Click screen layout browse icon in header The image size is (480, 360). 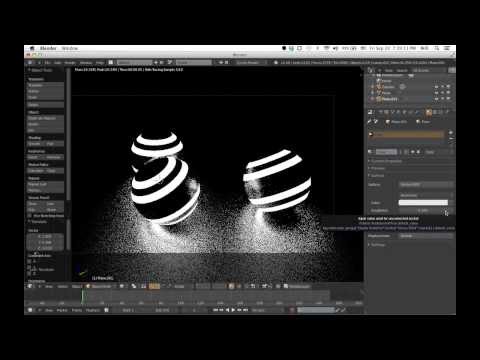click(x=111, y=62)
